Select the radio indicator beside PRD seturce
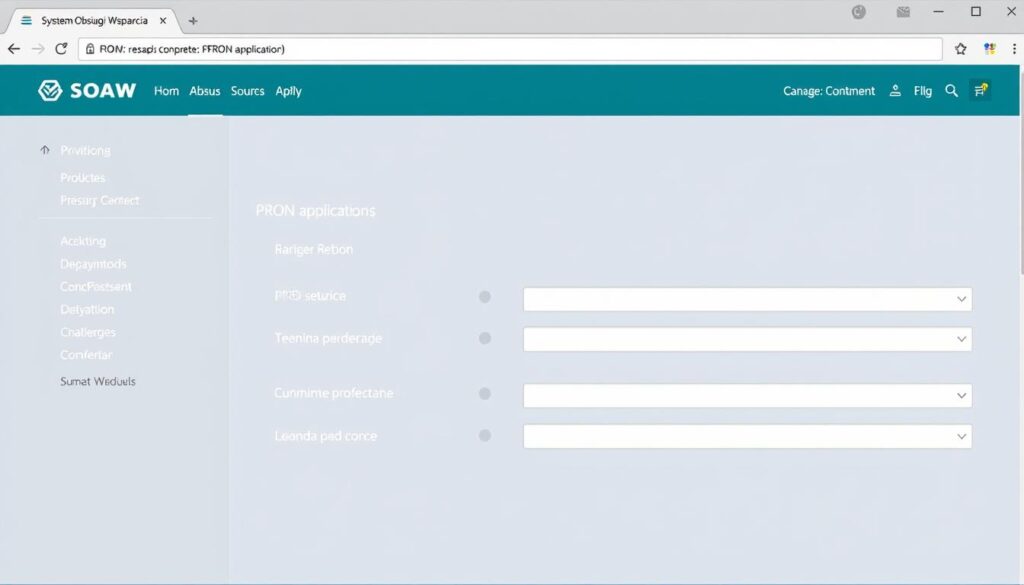The width and height of the screenshot is (1024, 585). coord(485,296)
